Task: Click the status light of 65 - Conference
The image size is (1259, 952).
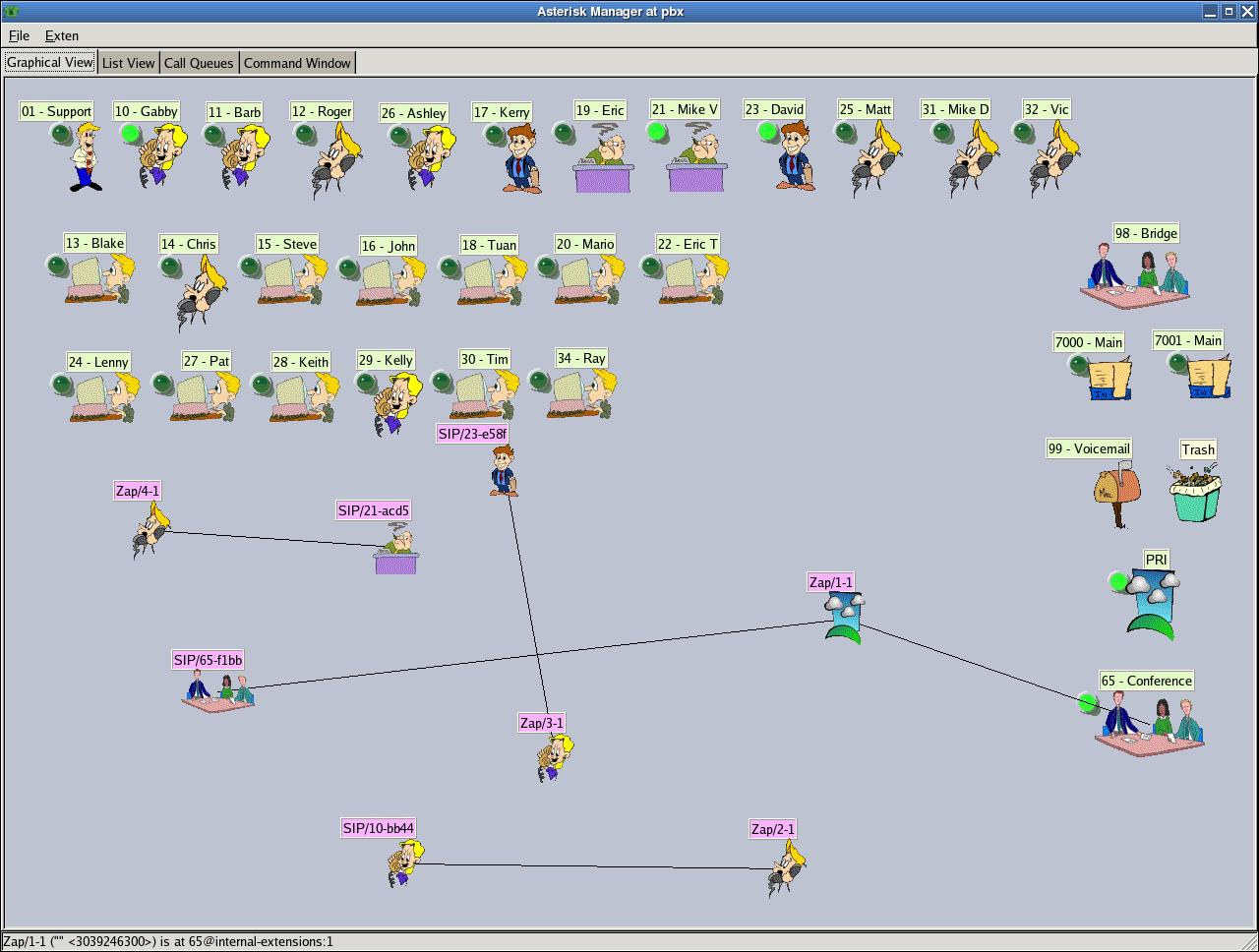Action: (x=1087, y=703)
